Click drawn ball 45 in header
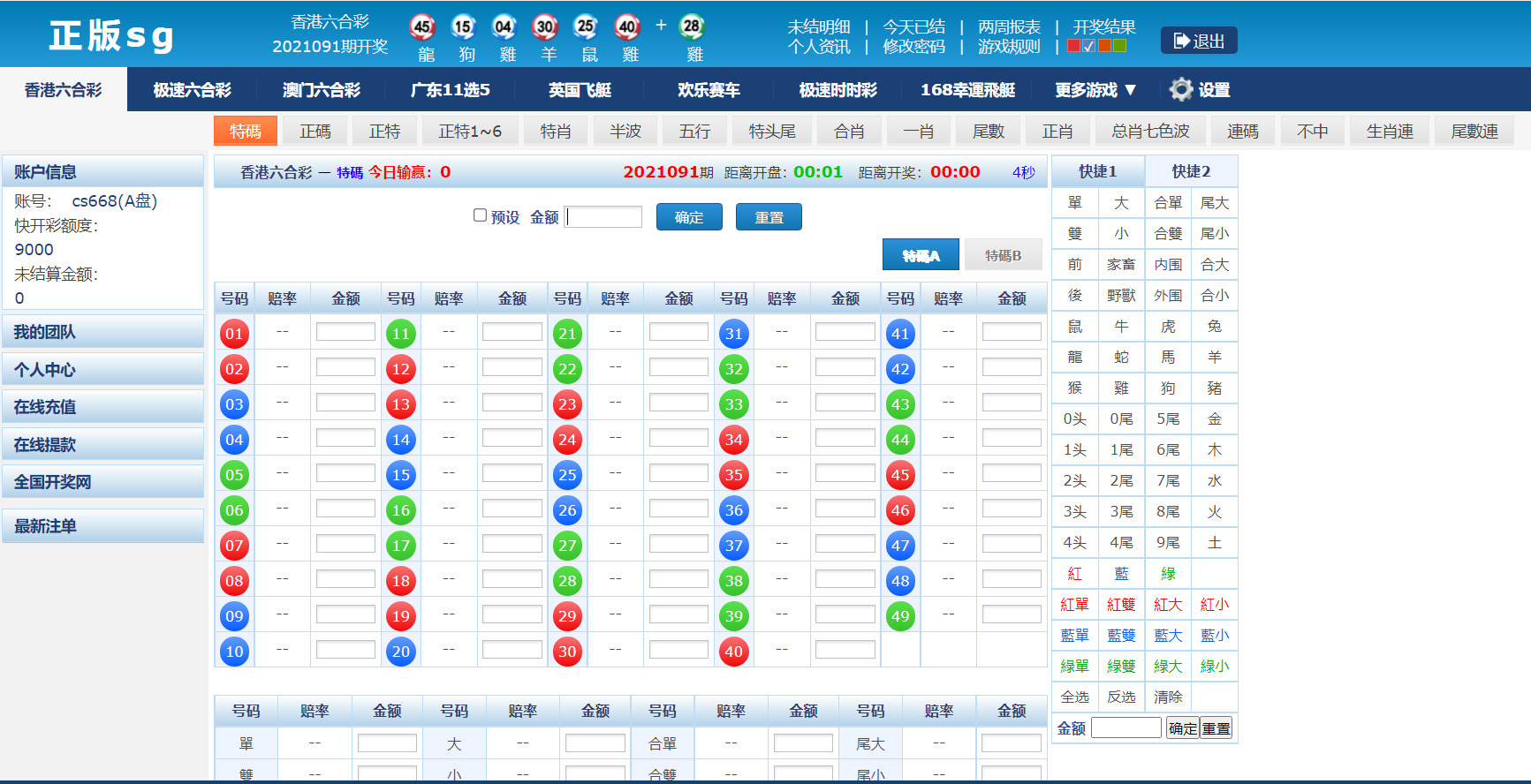Image resolution: width=1531 pixels, height=784 pixels. (x=422, y=26)
